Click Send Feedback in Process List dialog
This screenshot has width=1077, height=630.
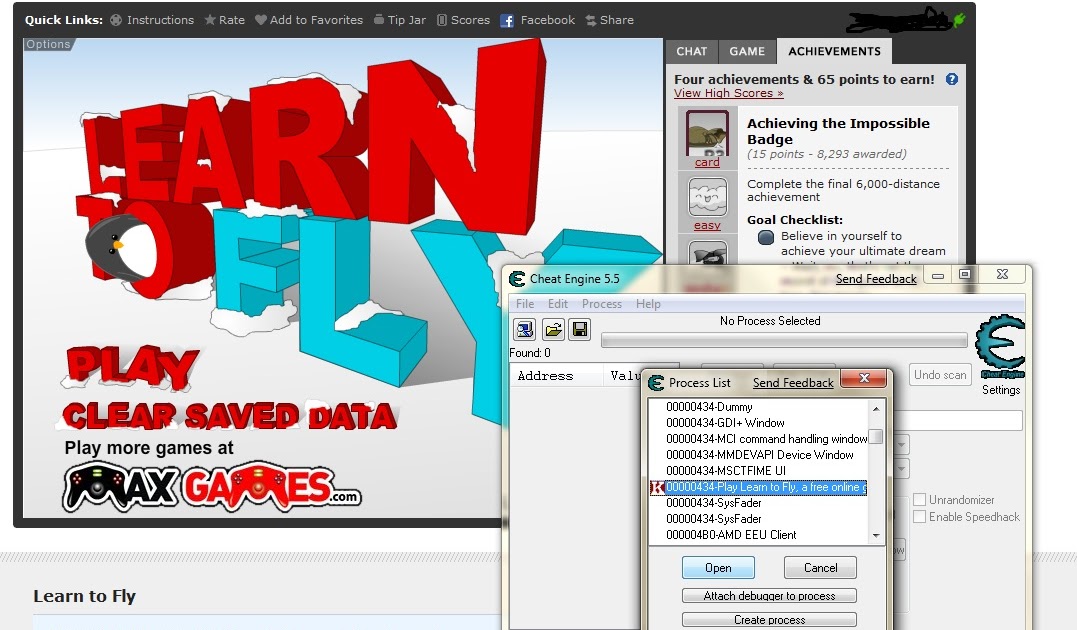(793, 383)
